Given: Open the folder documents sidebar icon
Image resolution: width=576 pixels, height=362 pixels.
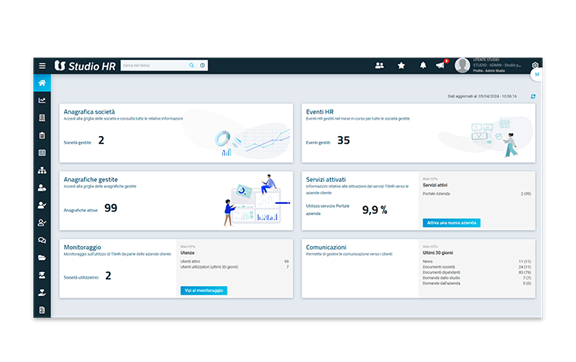Looking at the screenshot, I should pyautogui.click(x=42, y=258).
